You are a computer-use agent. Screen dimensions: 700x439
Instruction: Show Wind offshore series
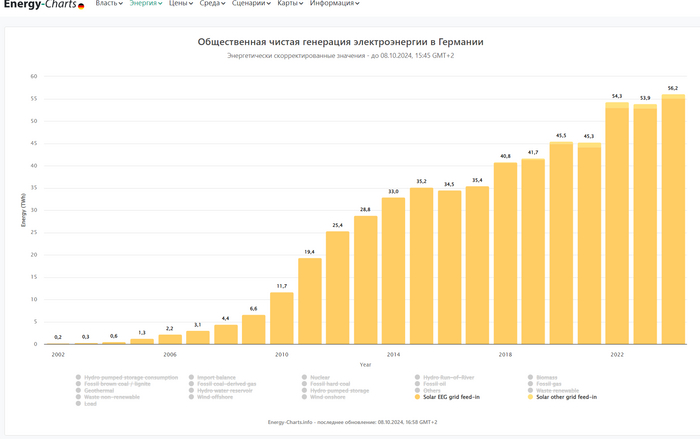211,397
